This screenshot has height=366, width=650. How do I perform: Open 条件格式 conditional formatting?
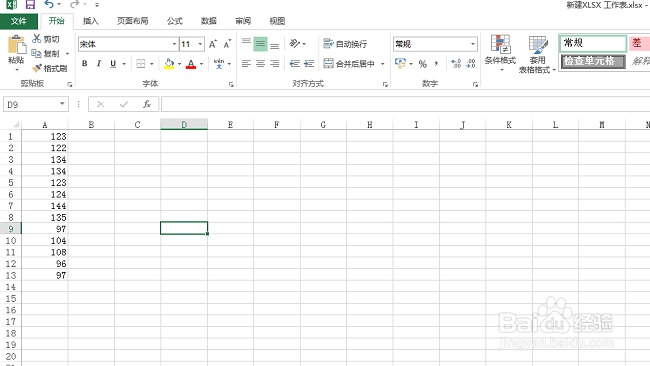click(x=500, y=53)
